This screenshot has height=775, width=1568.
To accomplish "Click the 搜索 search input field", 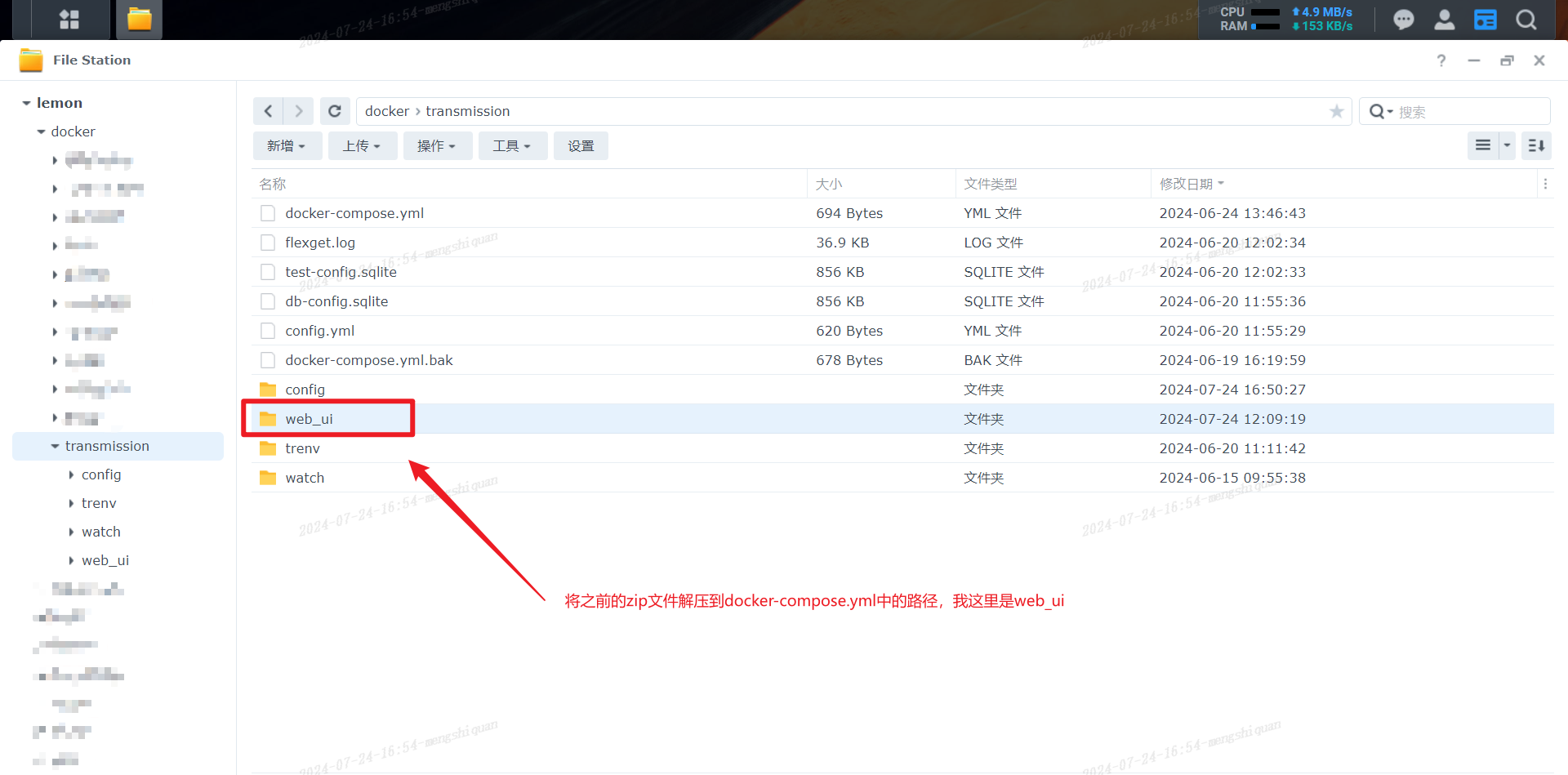I will tap(1468, 112).
